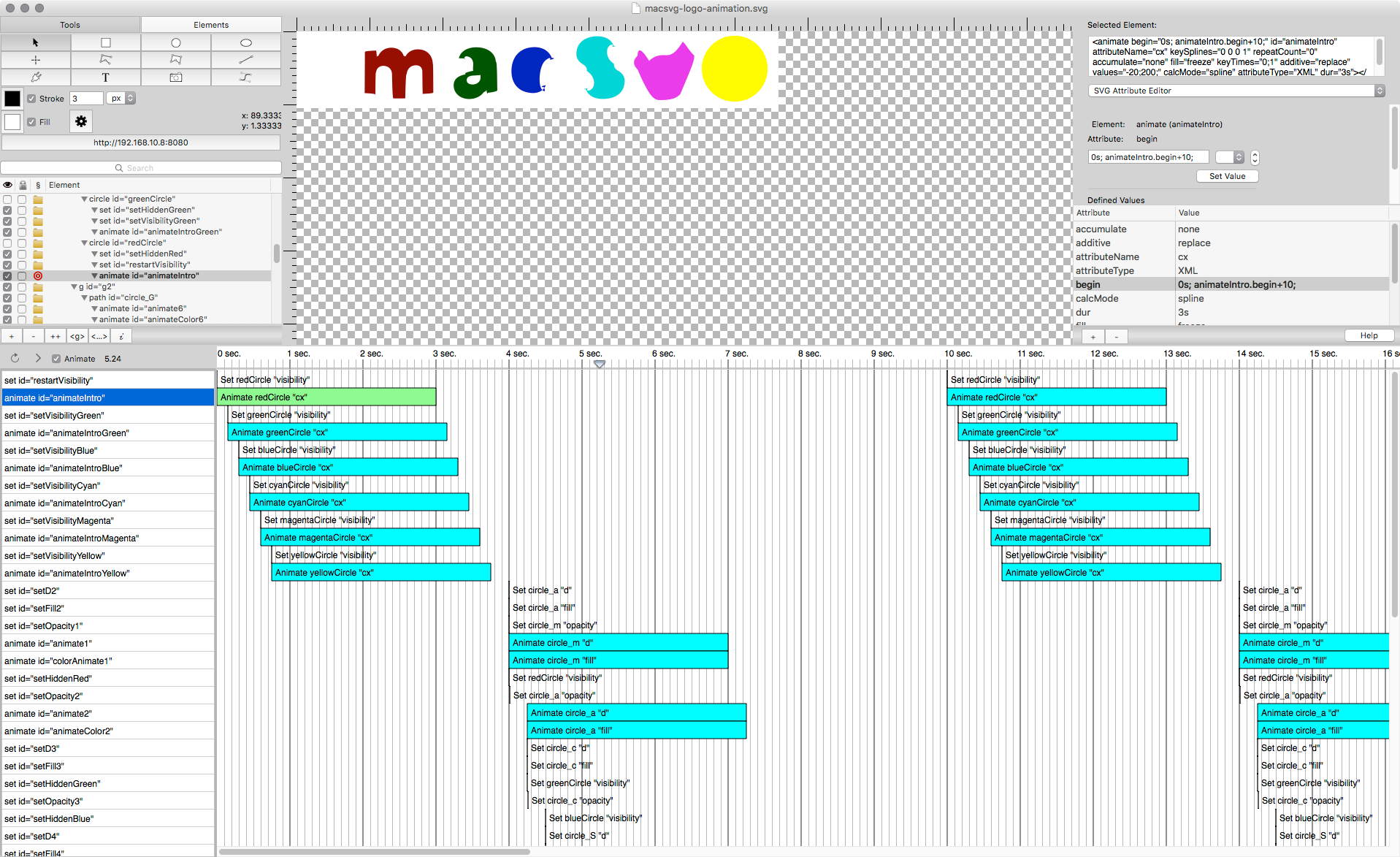
Task: Open the SVG Attribute Editor dropdown
Action: coord(1236,91)
